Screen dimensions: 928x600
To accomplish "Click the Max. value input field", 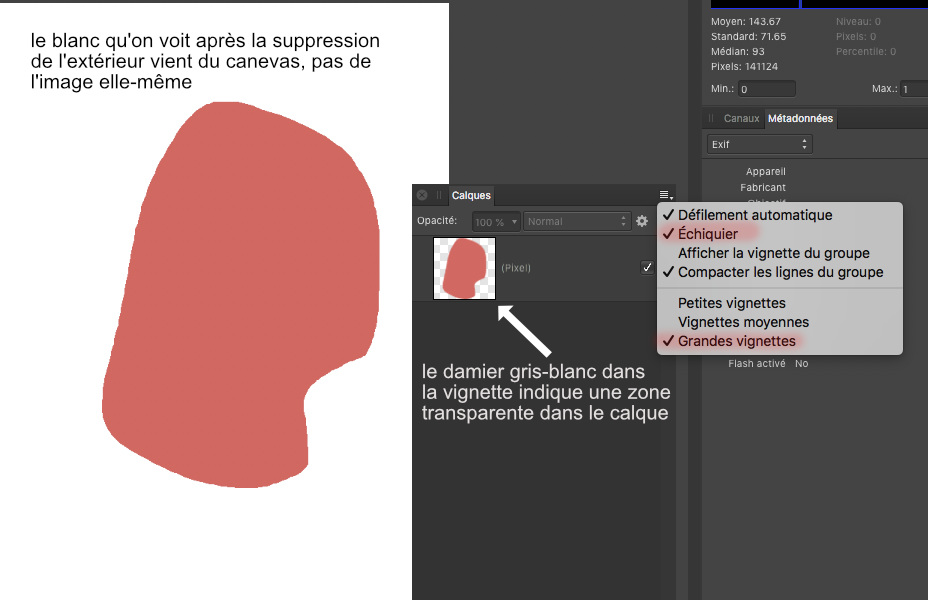I will 914,89.
